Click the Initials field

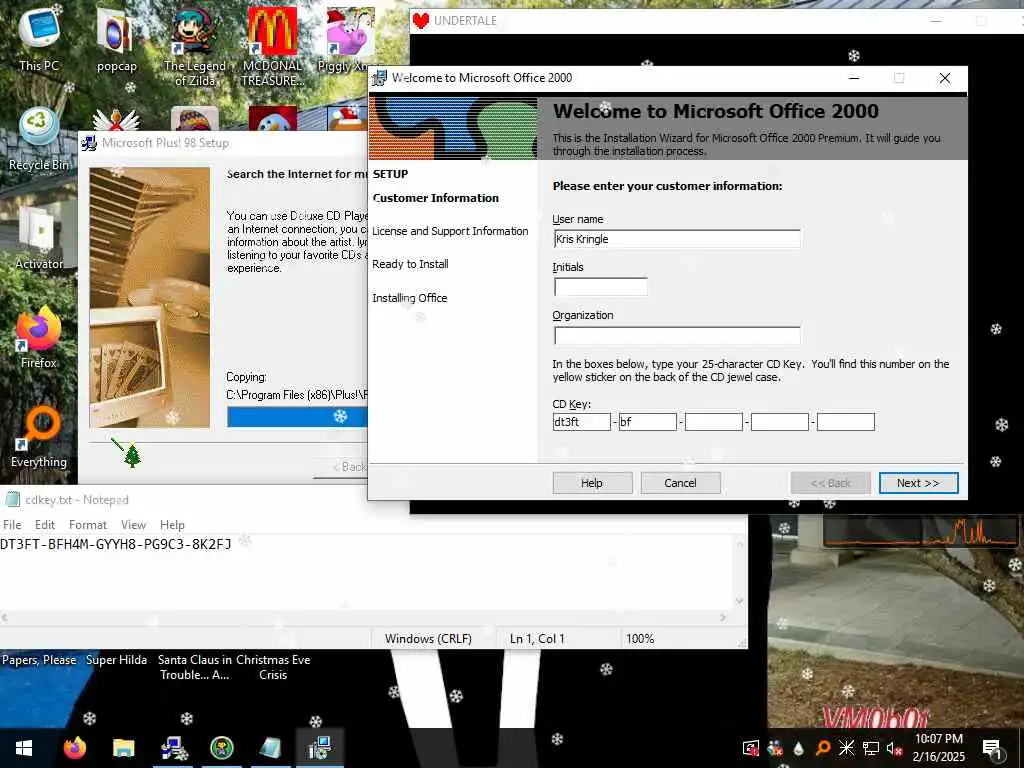601,287
